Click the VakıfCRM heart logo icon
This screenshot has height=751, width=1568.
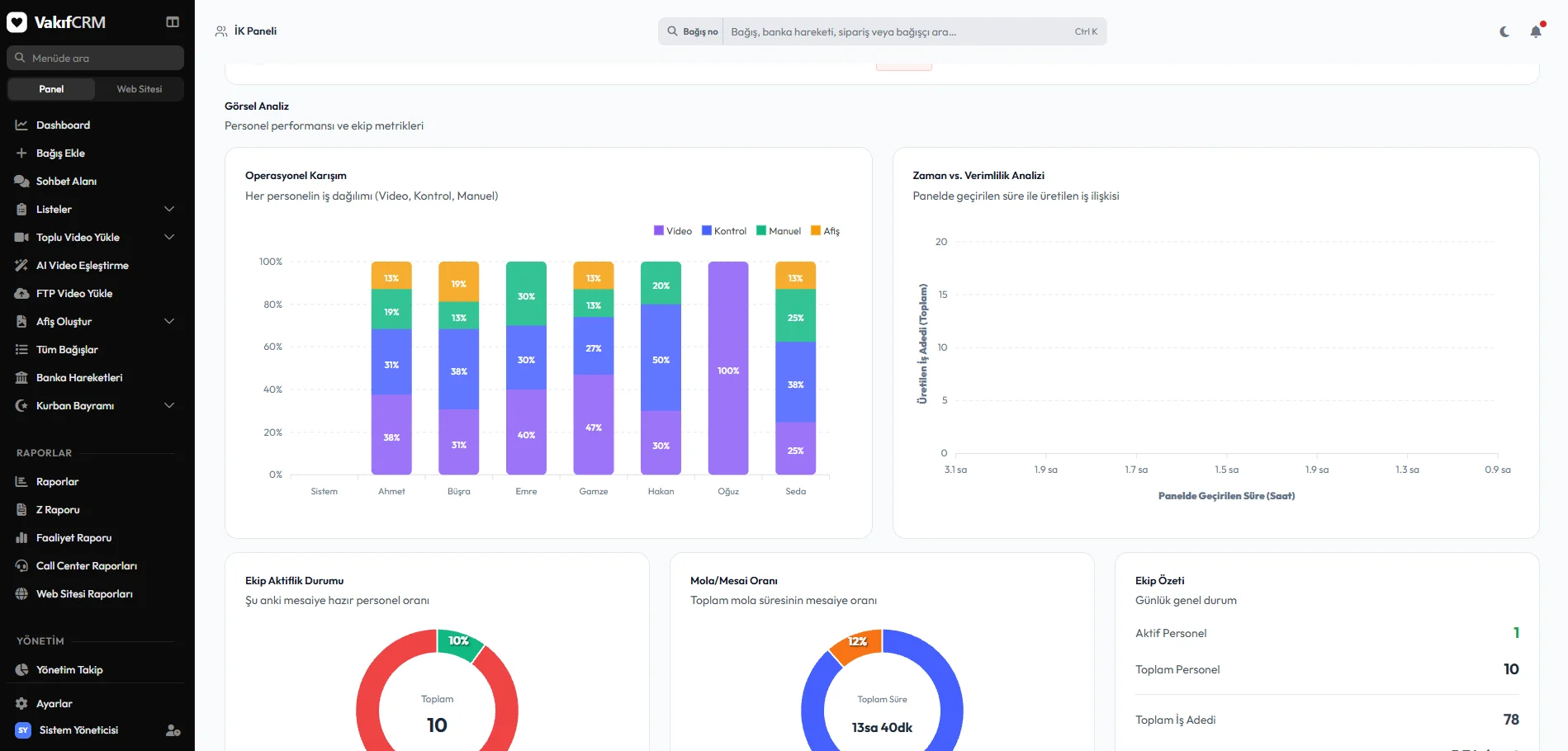[17, 22]
